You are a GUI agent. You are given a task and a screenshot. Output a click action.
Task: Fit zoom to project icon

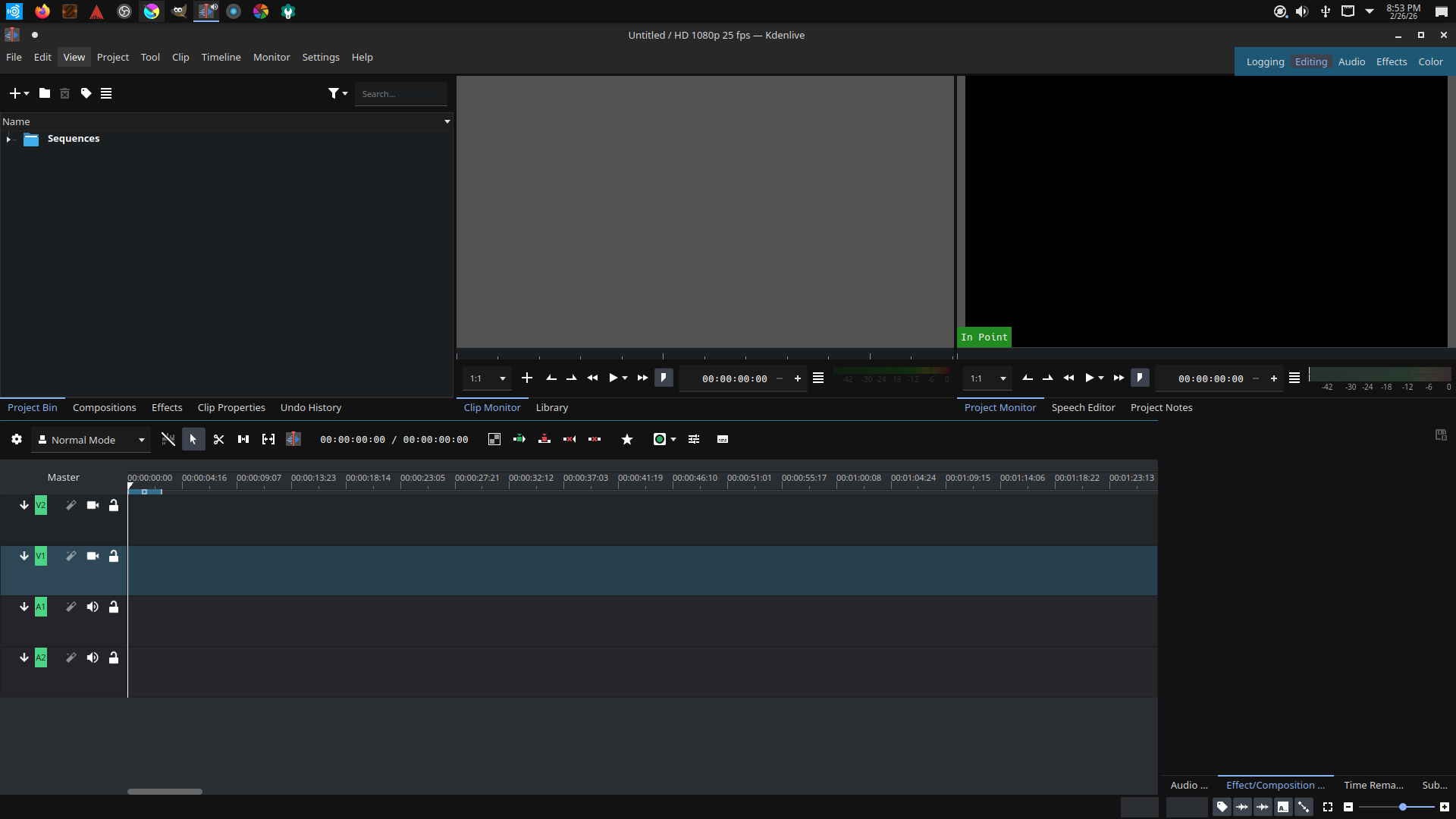click(1328, 808)
